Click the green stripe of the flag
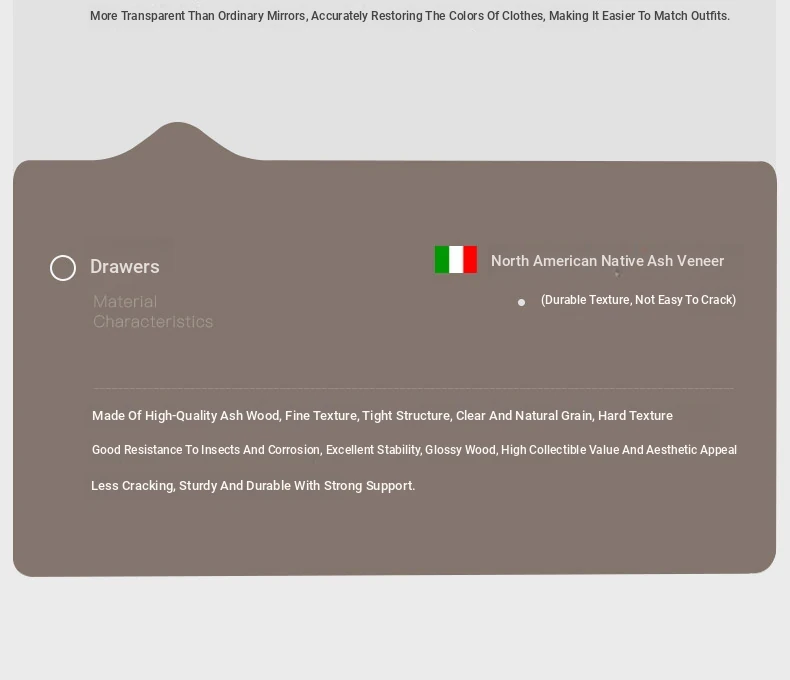This screenshot has width=790, height=680. (x=442, y=260)
